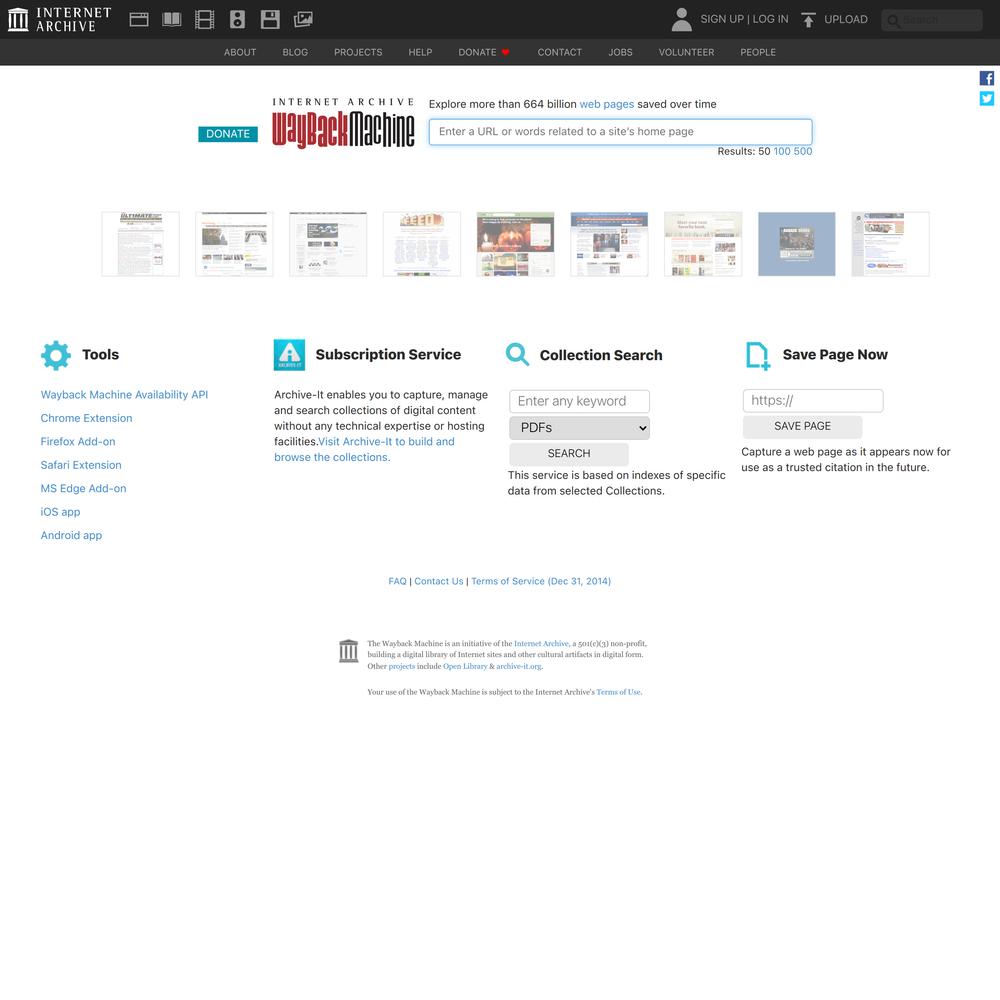Click the SAVE PAGE button
Screen dimensions: 1000x1000
[x=802, y=426]
